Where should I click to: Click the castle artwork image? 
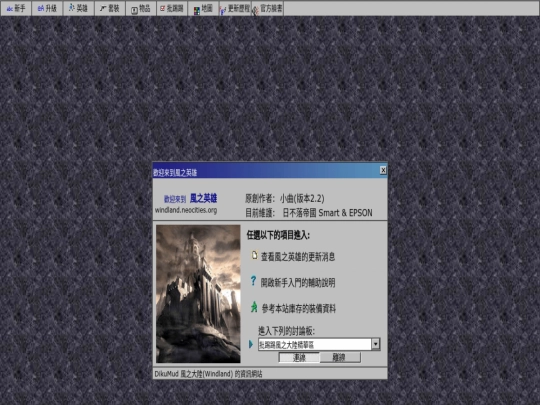pos(198,294)
